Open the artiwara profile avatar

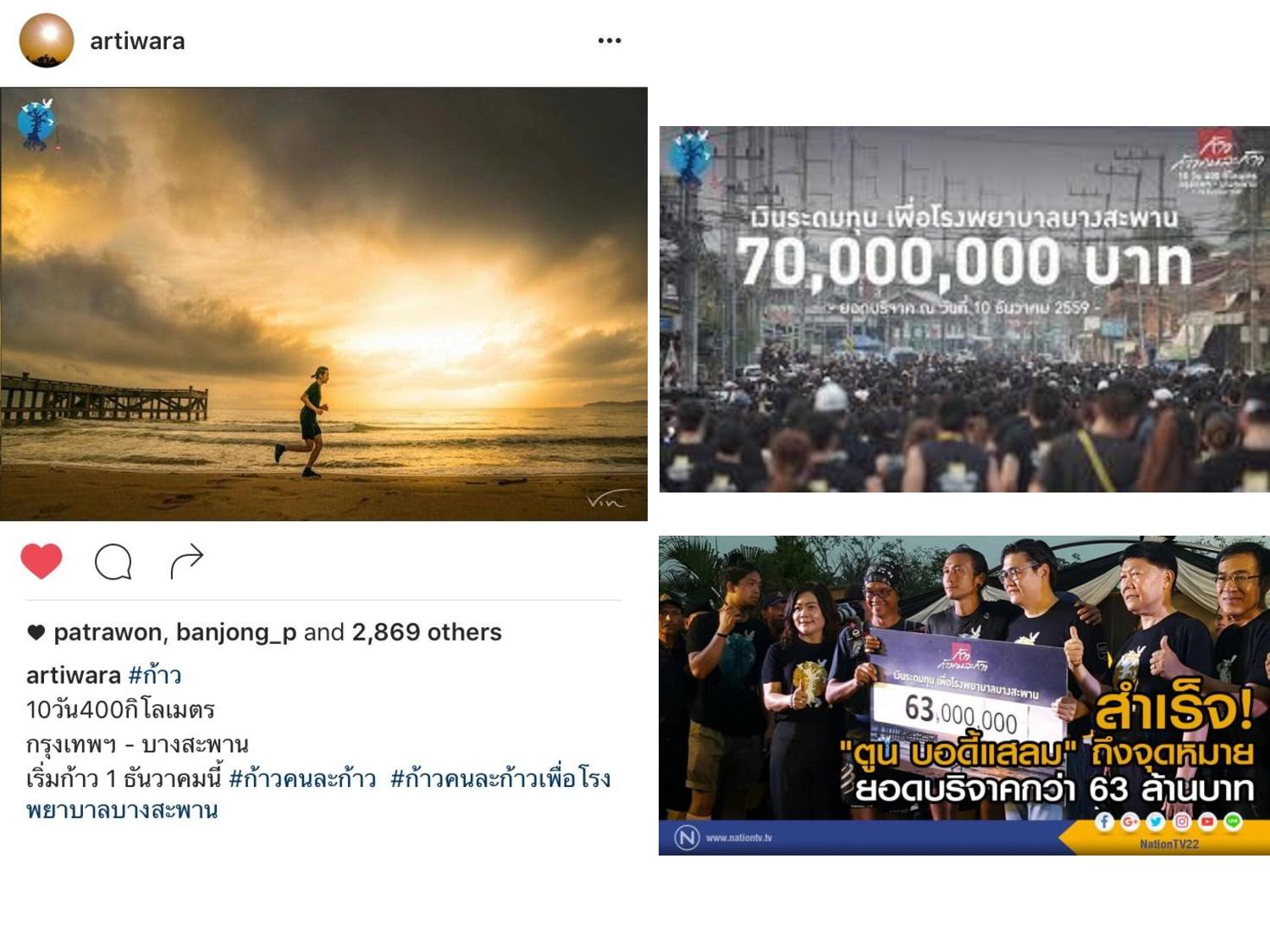pyautogui.click(x=47, y=40)
